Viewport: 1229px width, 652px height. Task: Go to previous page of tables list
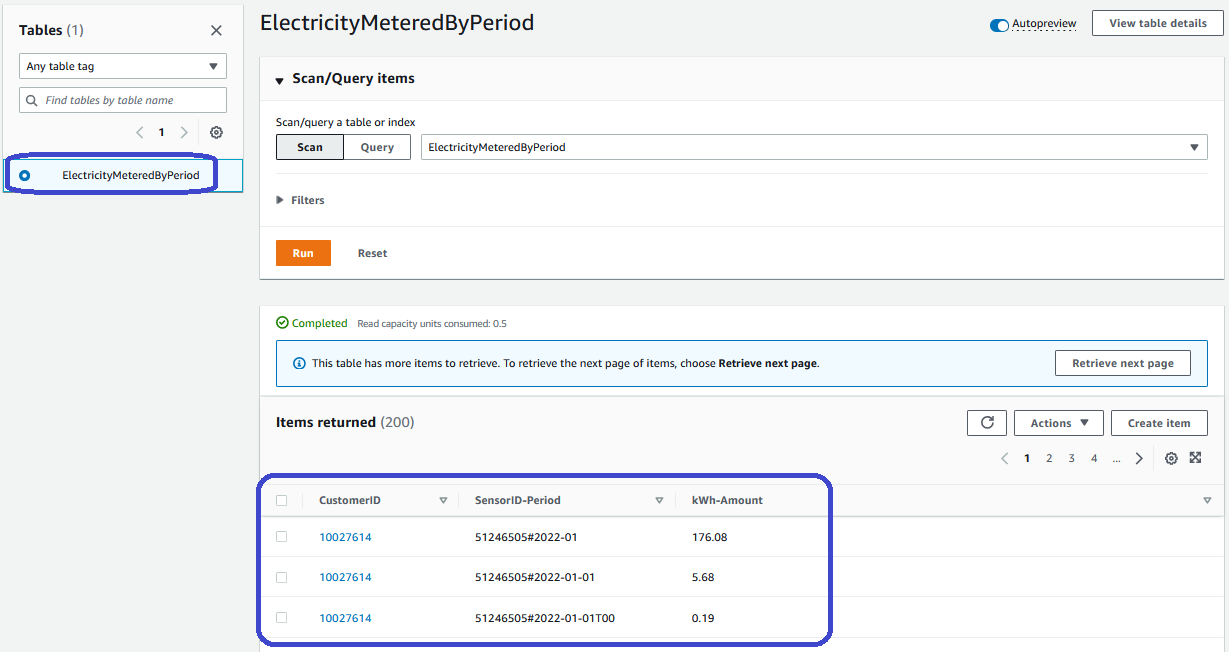tap(139, 132)
